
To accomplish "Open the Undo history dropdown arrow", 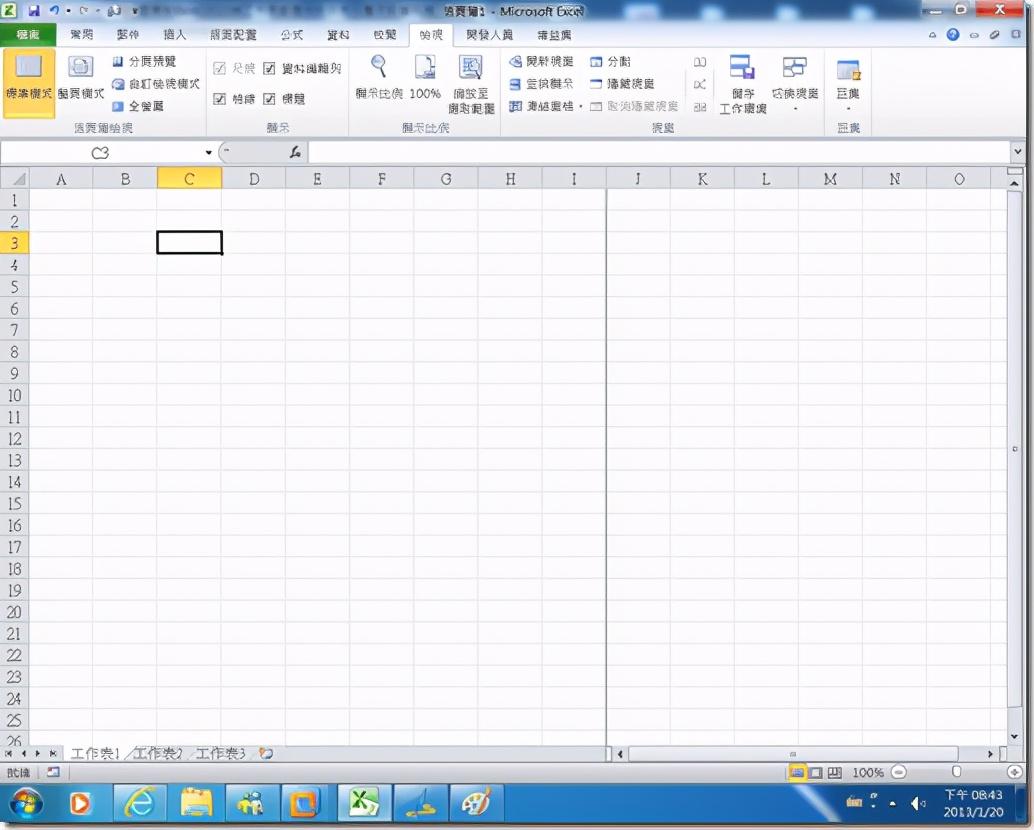I will (x=69, y=11).
